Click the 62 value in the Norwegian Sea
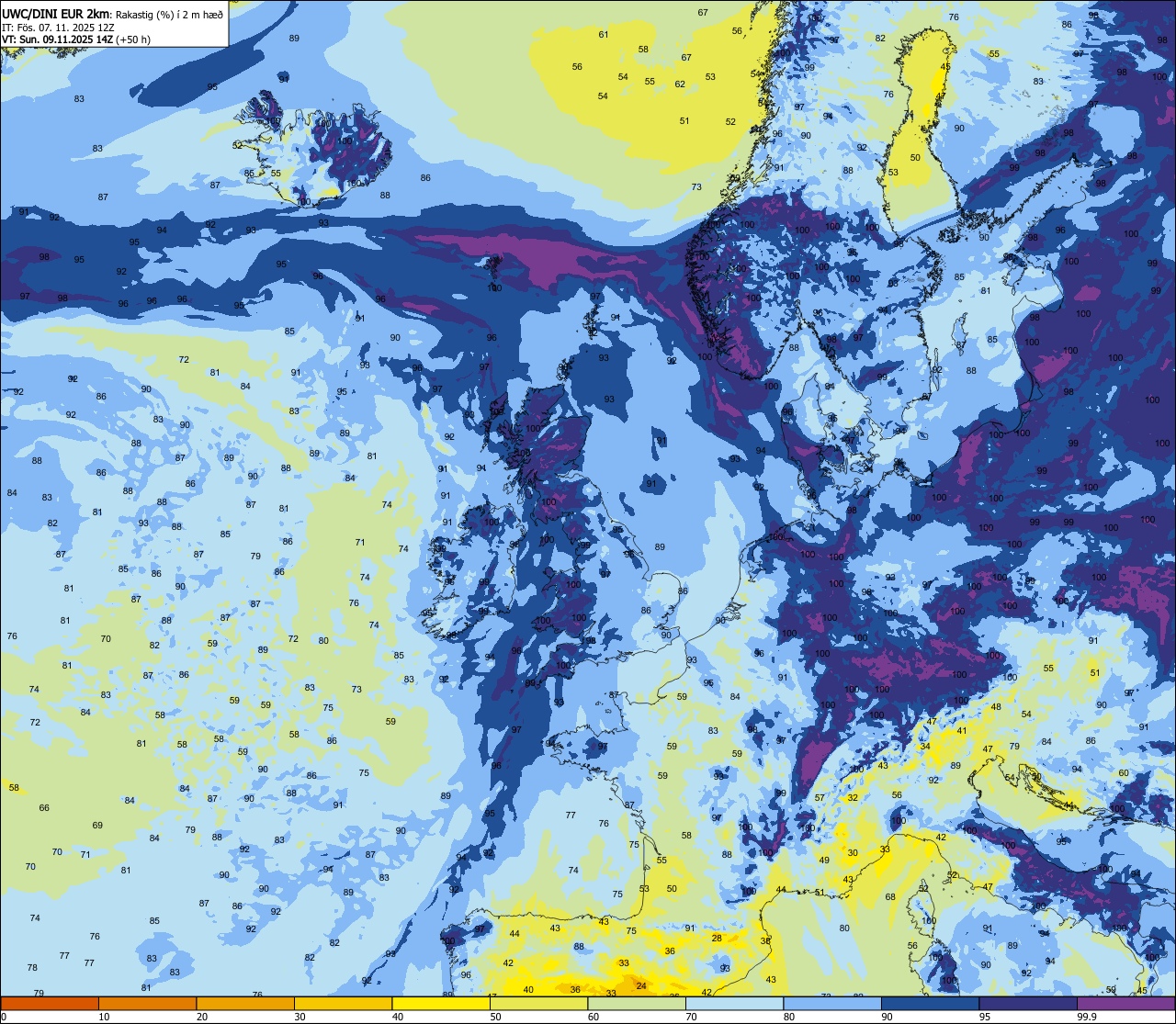This screenshot has width=1176, height=1024. 680,84
